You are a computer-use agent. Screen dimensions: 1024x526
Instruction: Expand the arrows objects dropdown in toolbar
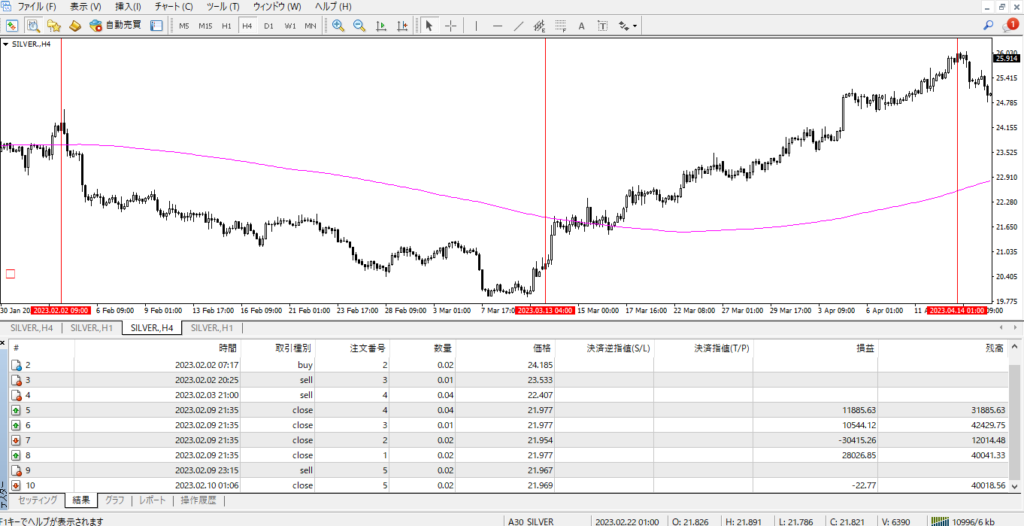[x=628, y=25]
